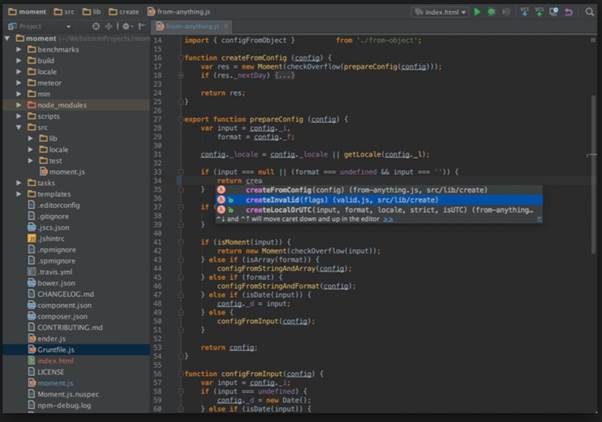Expand the lib folder under src
Viewport: 602px width, 422px height.
point(30,138)
